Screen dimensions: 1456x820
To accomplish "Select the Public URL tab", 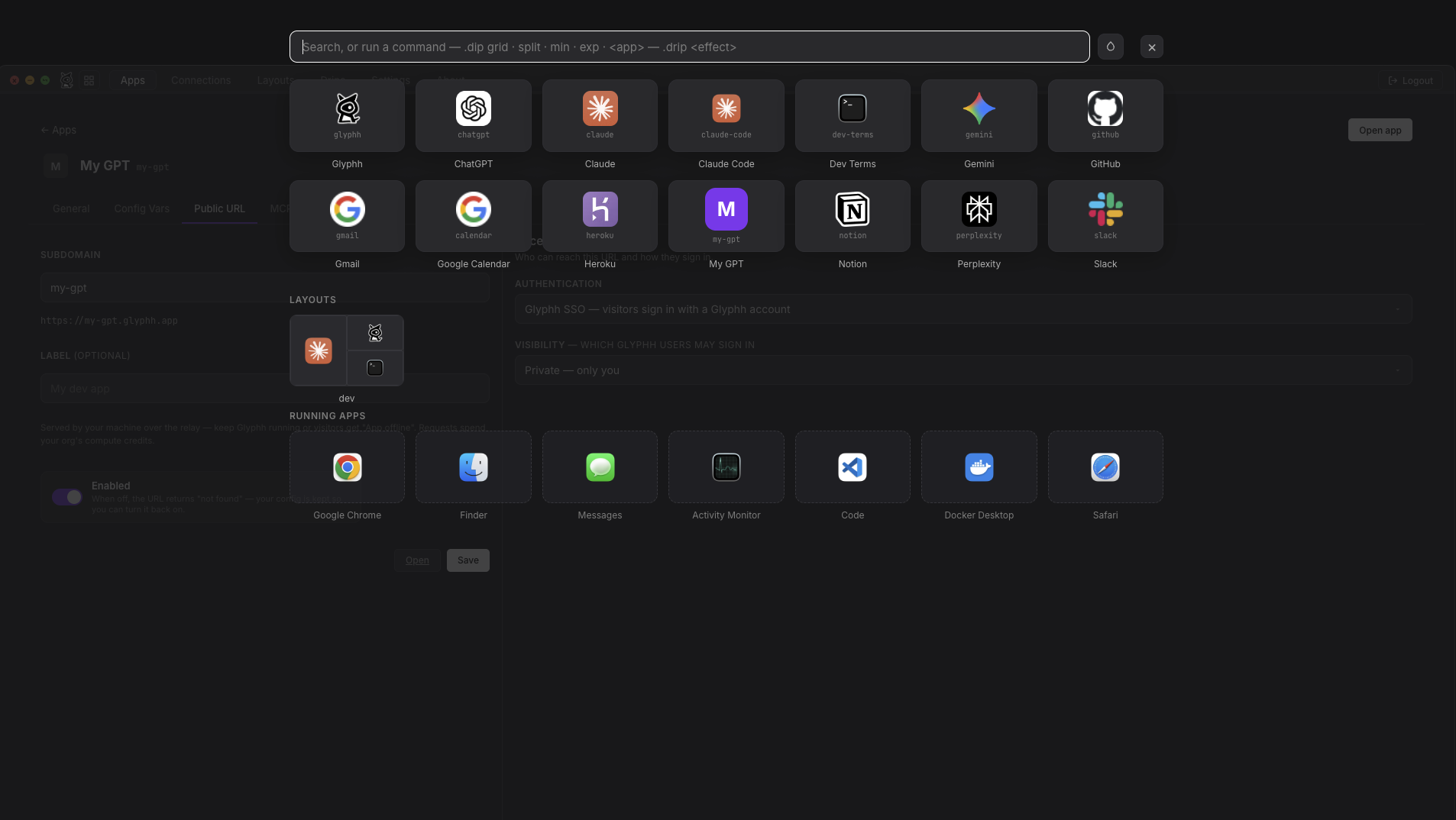I will 219,208.
